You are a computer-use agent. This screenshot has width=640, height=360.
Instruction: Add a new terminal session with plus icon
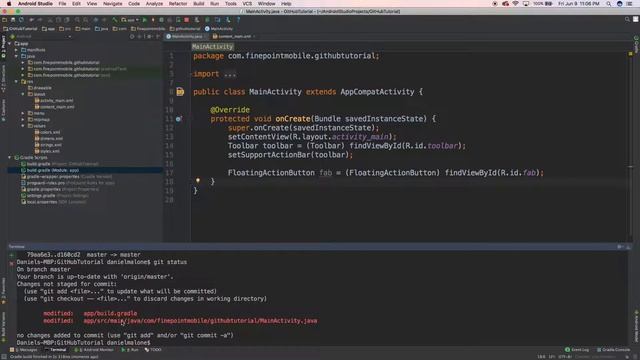11,255
